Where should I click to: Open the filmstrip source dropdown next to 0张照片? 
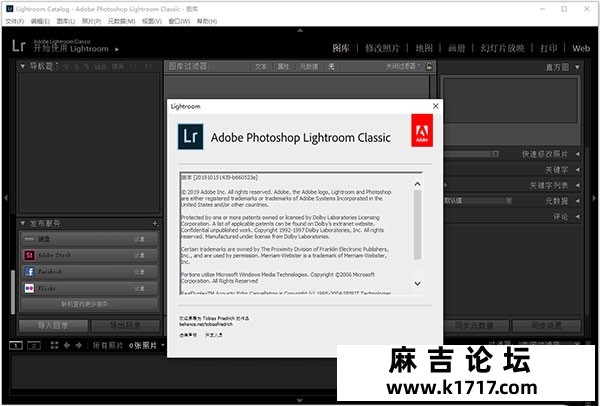163,345
